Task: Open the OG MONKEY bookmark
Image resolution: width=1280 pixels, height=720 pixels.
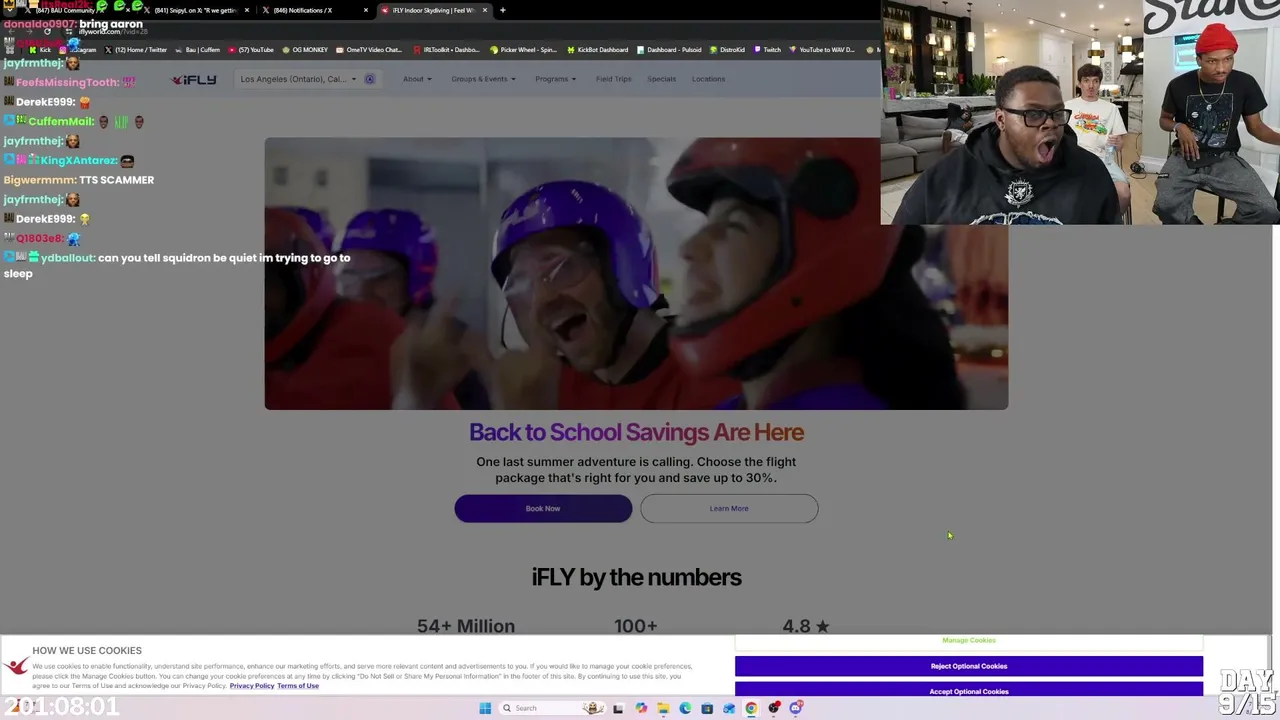Action: pos(305,50)
